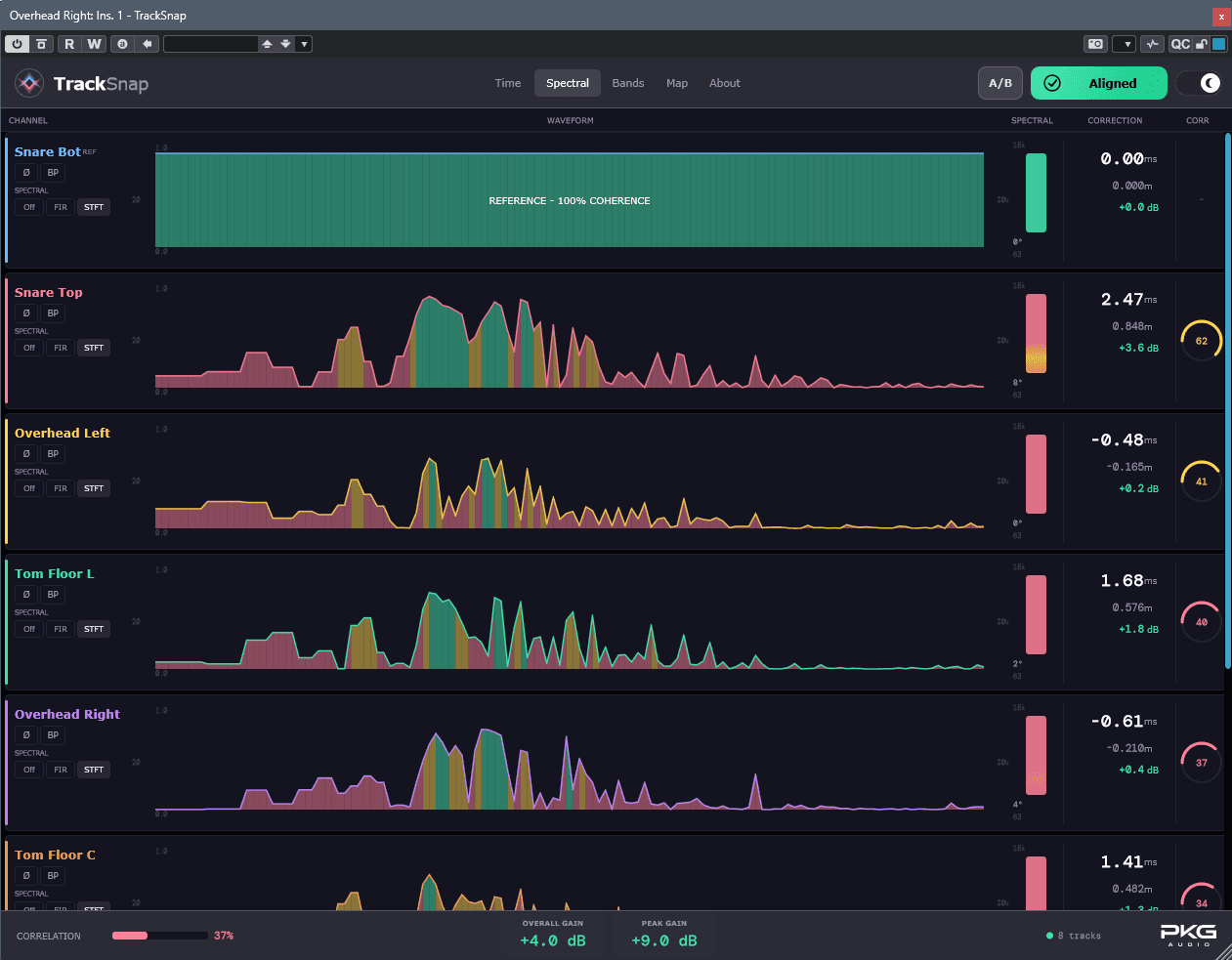The image size is (1232, 960).
Task: Load next preset with down arrow
Action: click(x=285, y=44)
